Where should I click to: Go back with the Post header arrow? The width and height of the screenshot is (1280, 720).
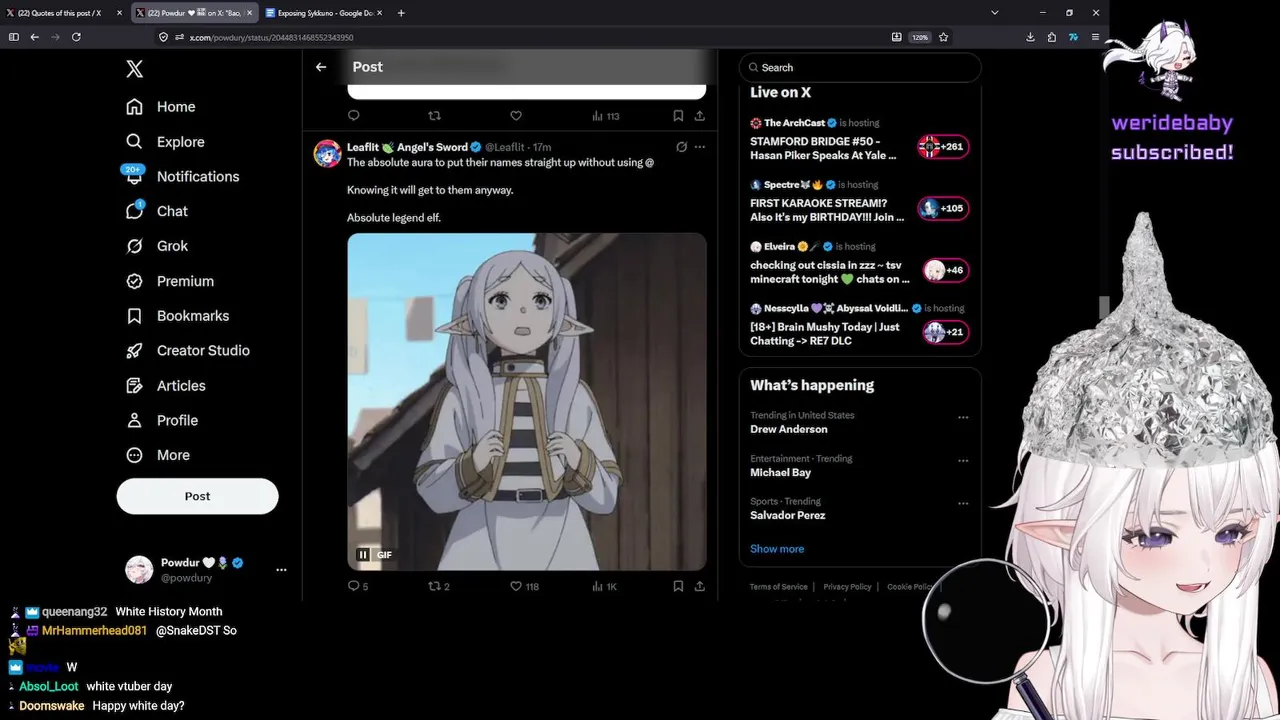tap(321, 67)
